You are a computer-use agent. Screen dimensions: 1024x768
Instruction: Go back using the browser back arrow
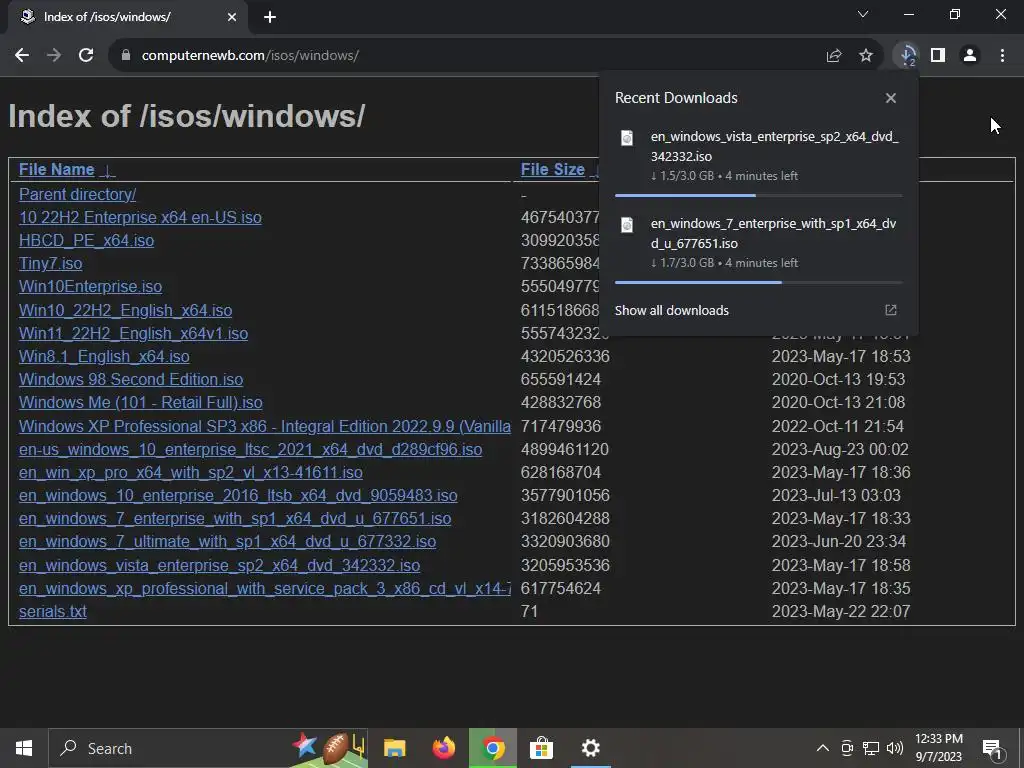click(22, 56)
